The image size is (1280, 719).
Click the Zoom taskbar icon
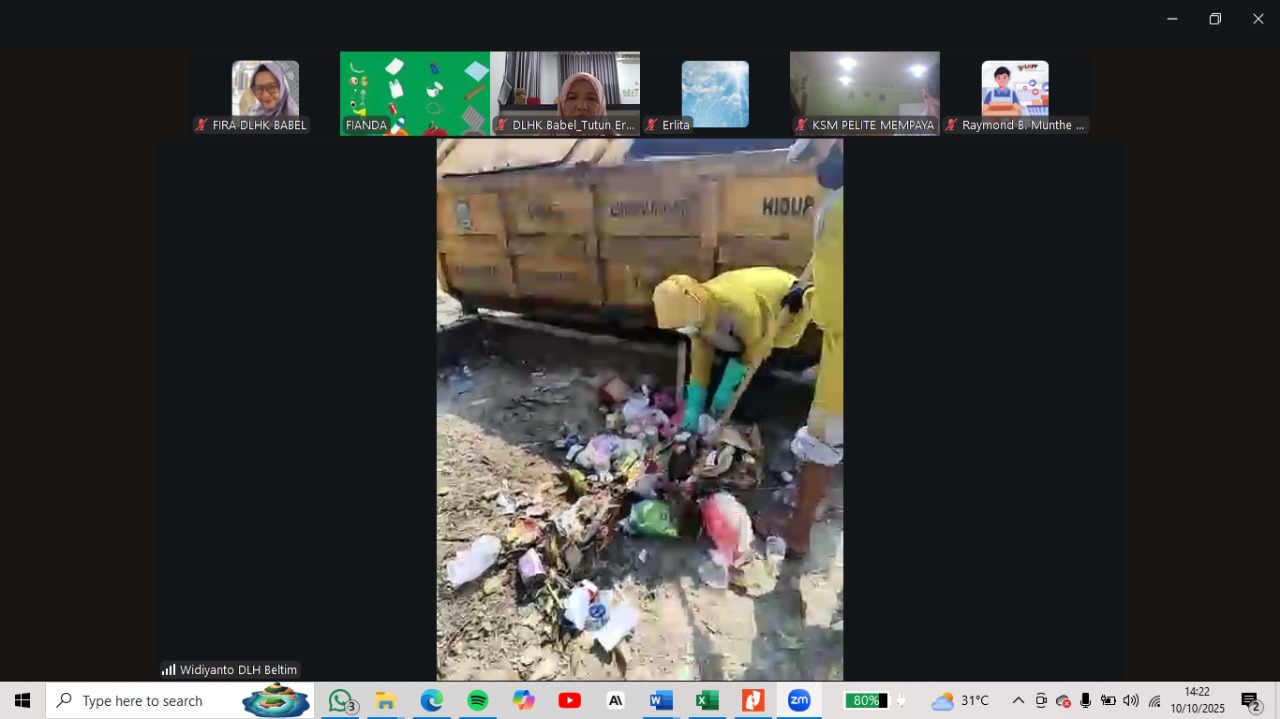click(799, 701)
